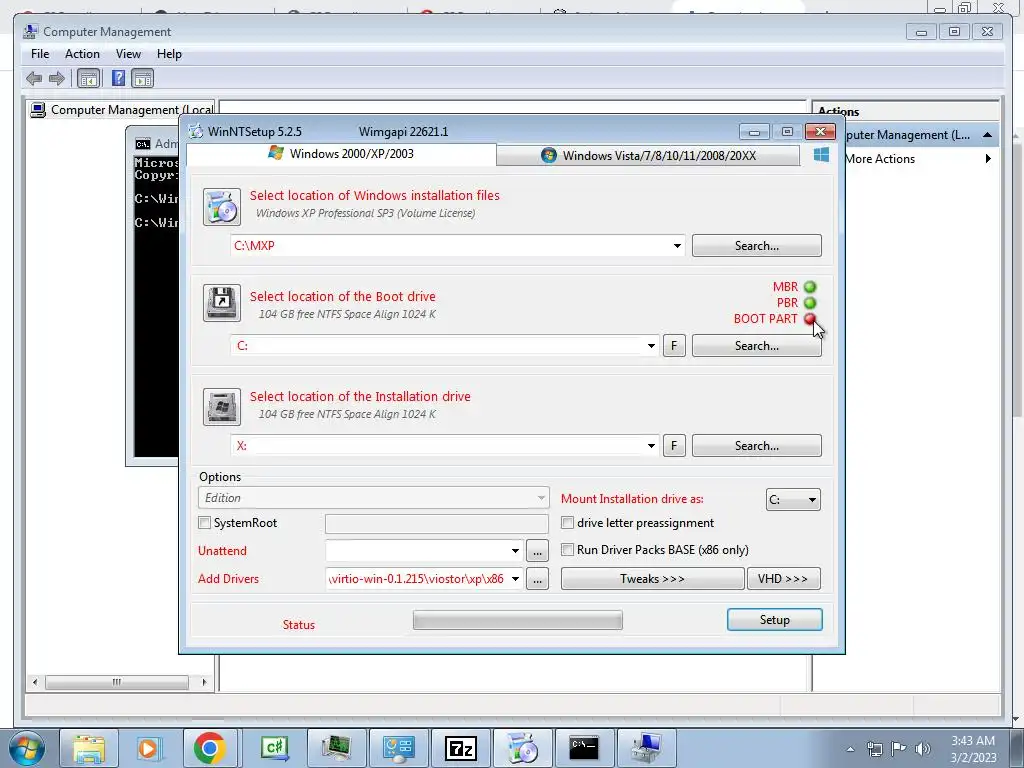
Task: Click the F button beside Installation drive
Action: click(675, 445)
